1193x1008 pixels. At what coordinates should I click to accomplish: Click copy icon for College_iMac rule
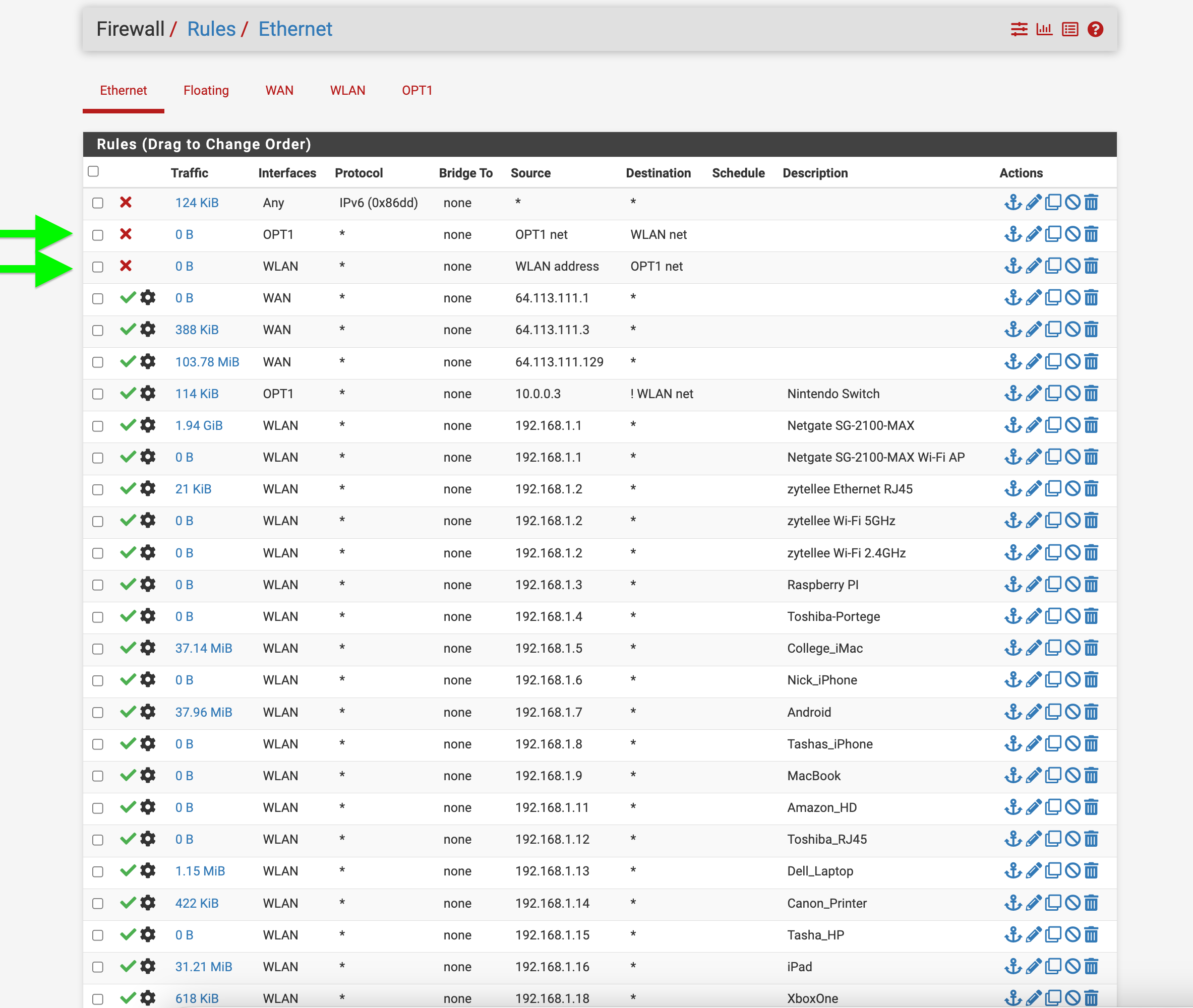[1053, 648]
